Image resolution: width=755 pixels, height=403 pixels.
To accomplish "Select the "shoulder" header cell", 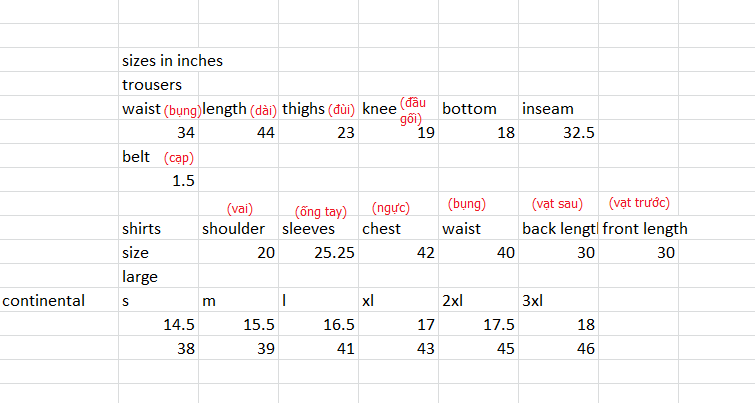I will pos(234,229).
